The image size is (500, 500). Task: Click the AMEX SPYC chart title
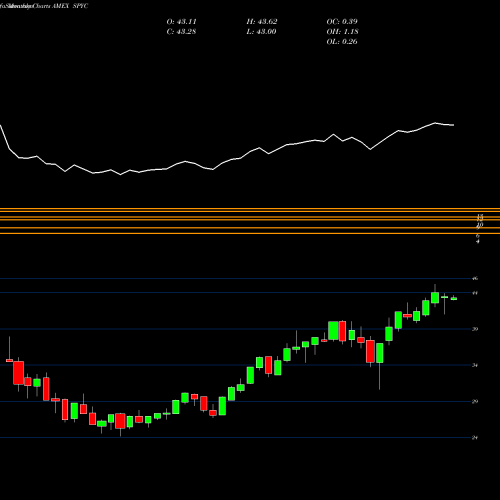(71, 6)
